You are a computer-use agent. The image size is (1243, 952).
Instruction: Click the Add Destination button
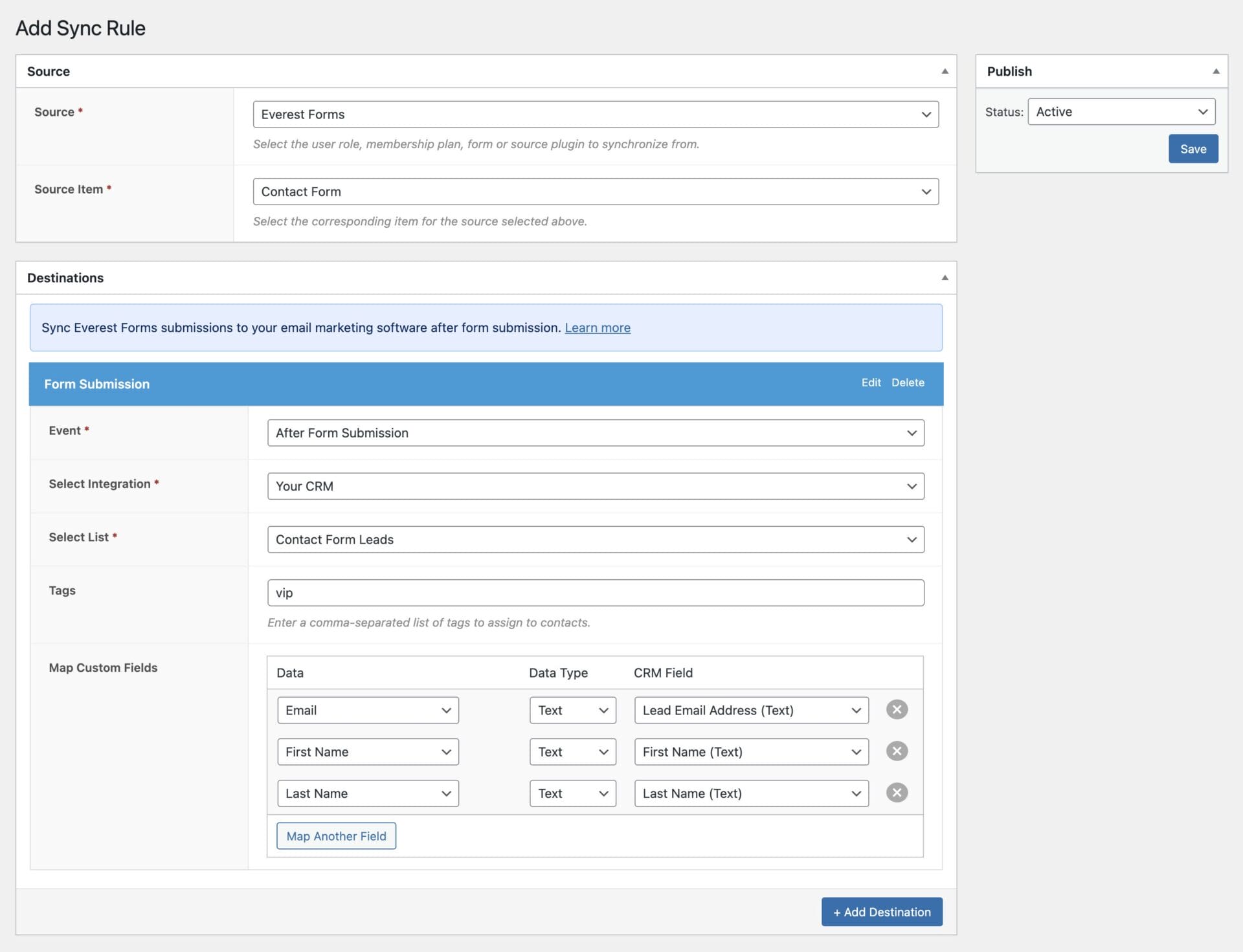coord(882,912)
